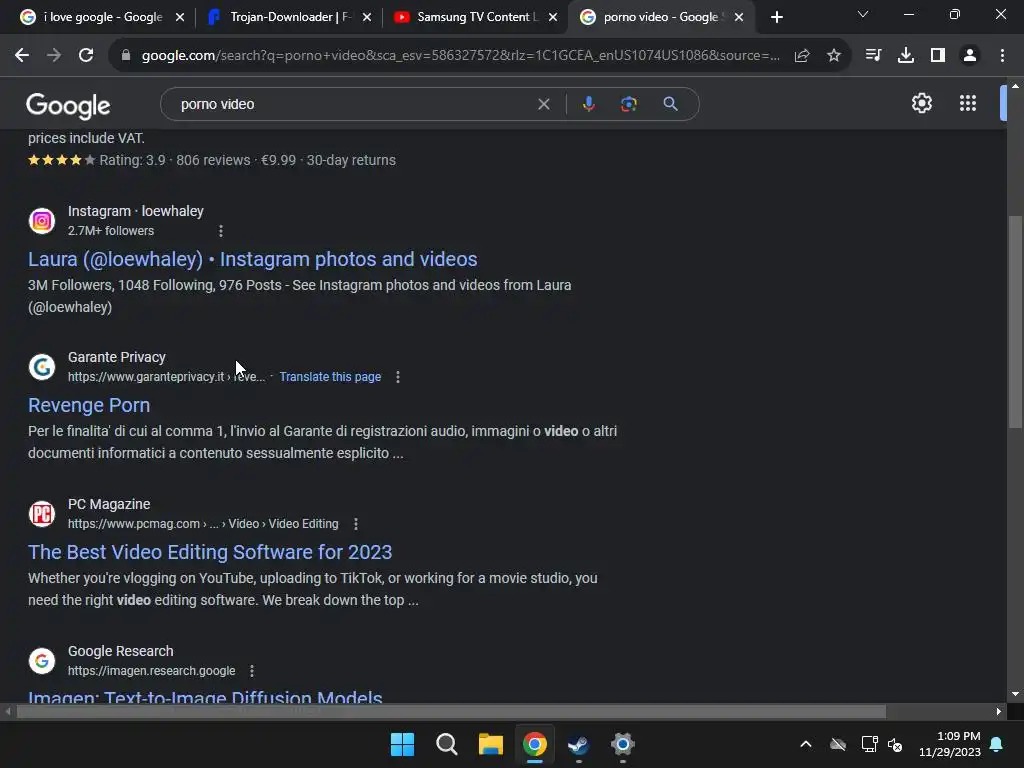Click the horizontal scrollbar thumb
The width and height of the screenshot is (1024, 768).
point(451,711)
